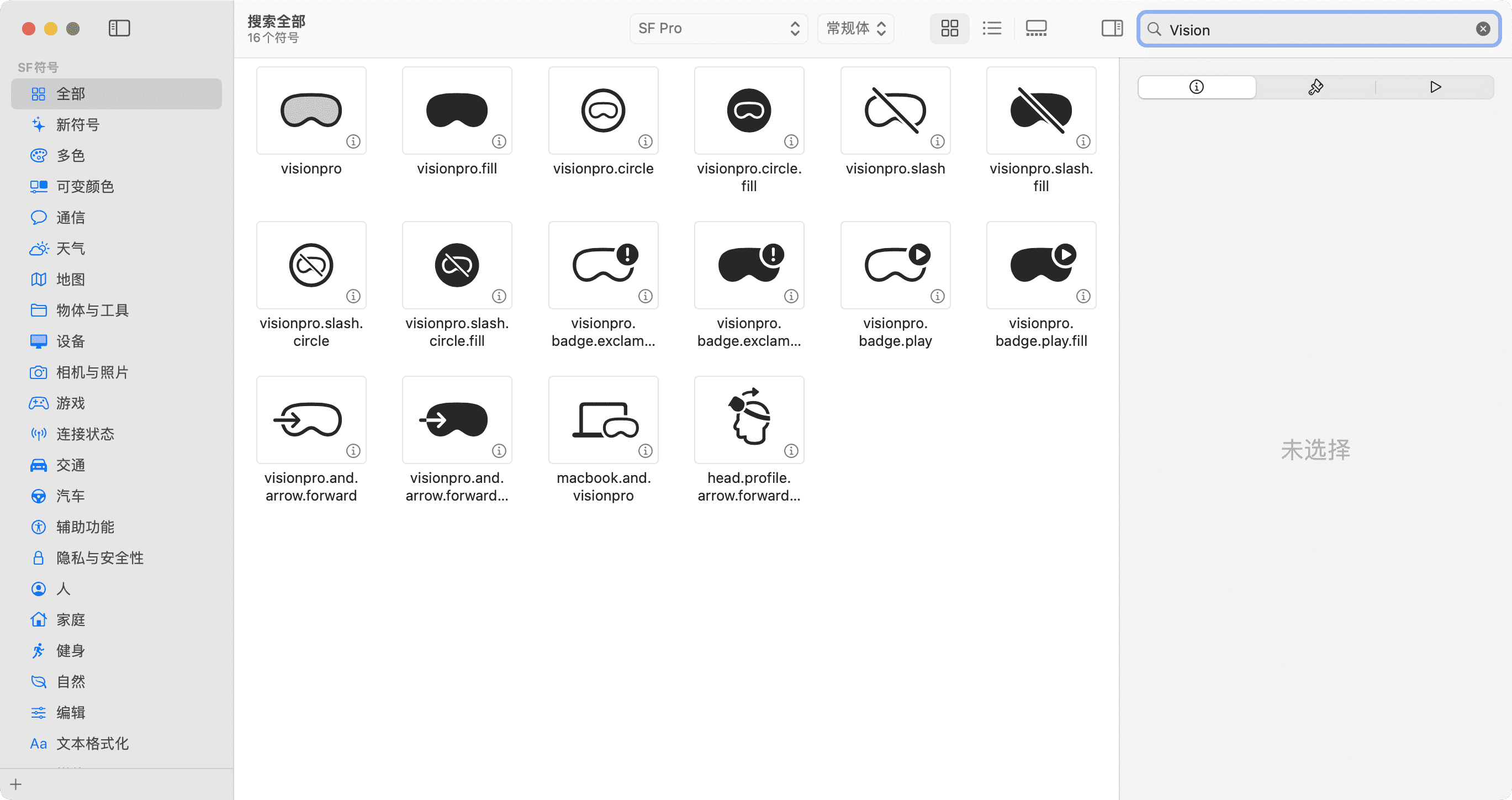This screenshot has height=800, width=1512.
Task: Select 相机与照片 category in sidebar
Action: [92, 372]
